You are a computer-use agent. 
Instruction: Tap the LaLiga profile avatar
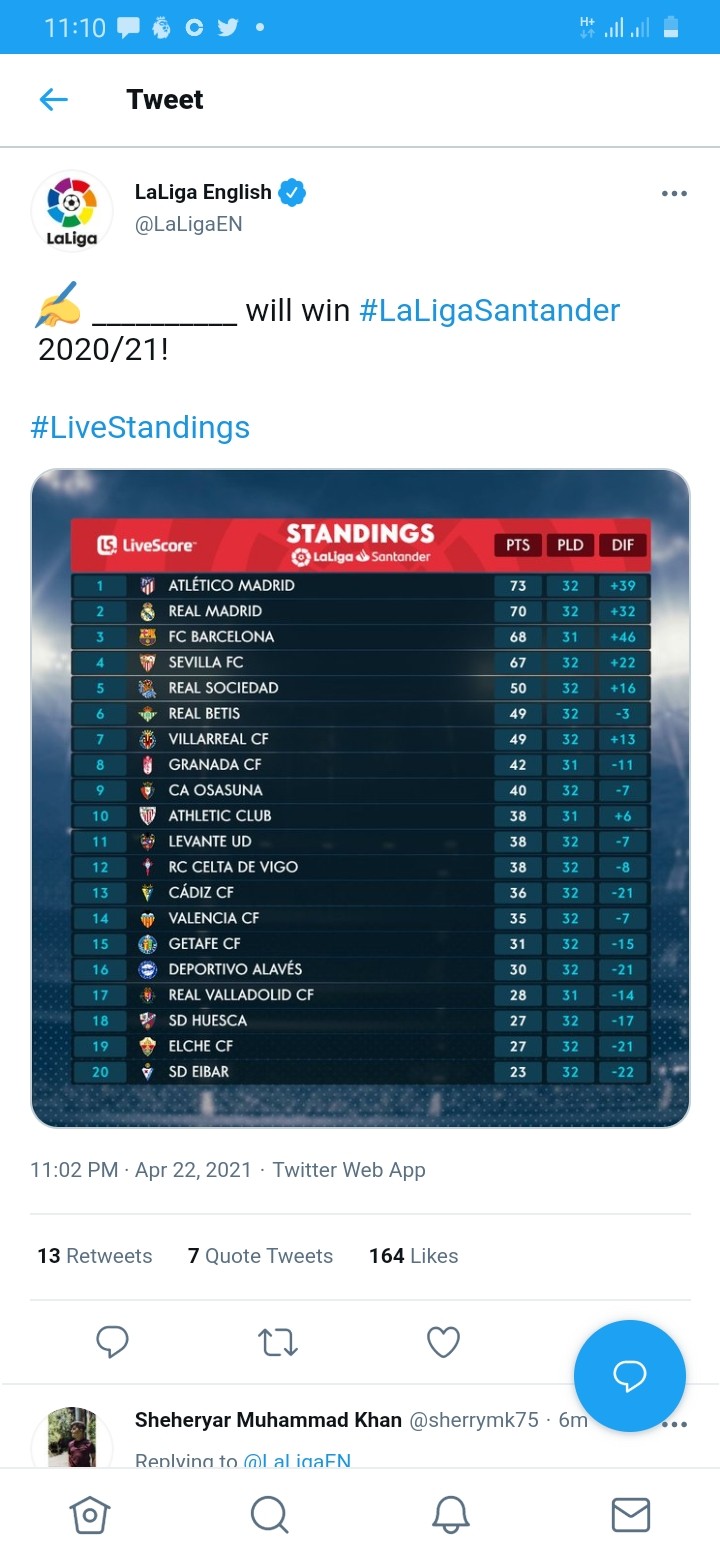[x=72, y=210]
